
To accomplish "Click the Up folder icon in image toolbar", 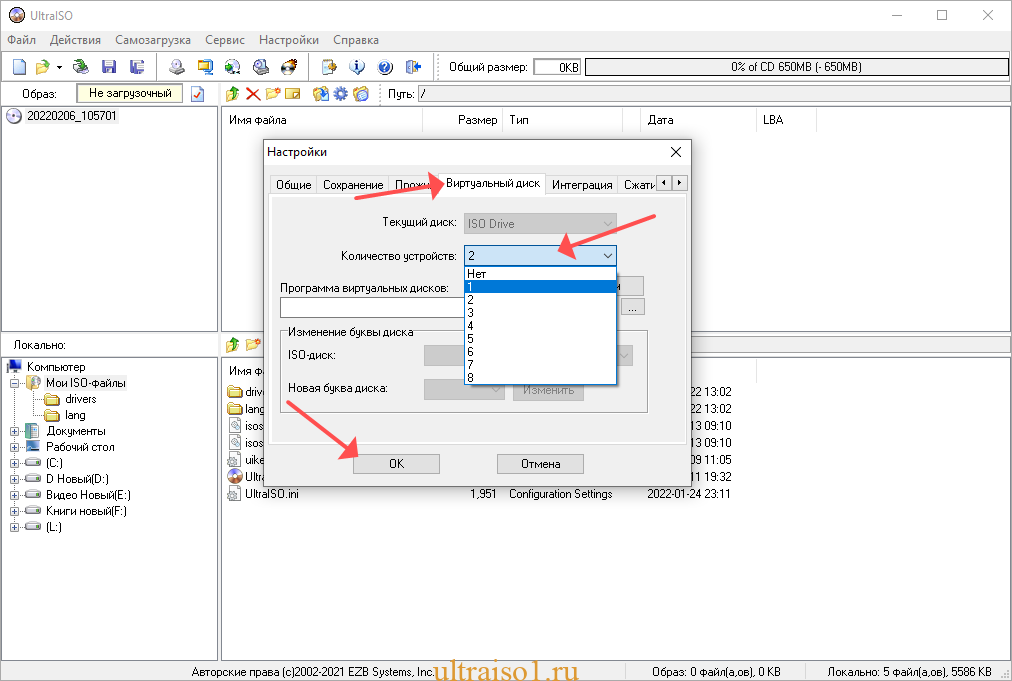I will pyautogui.click(x=232, y=94).
